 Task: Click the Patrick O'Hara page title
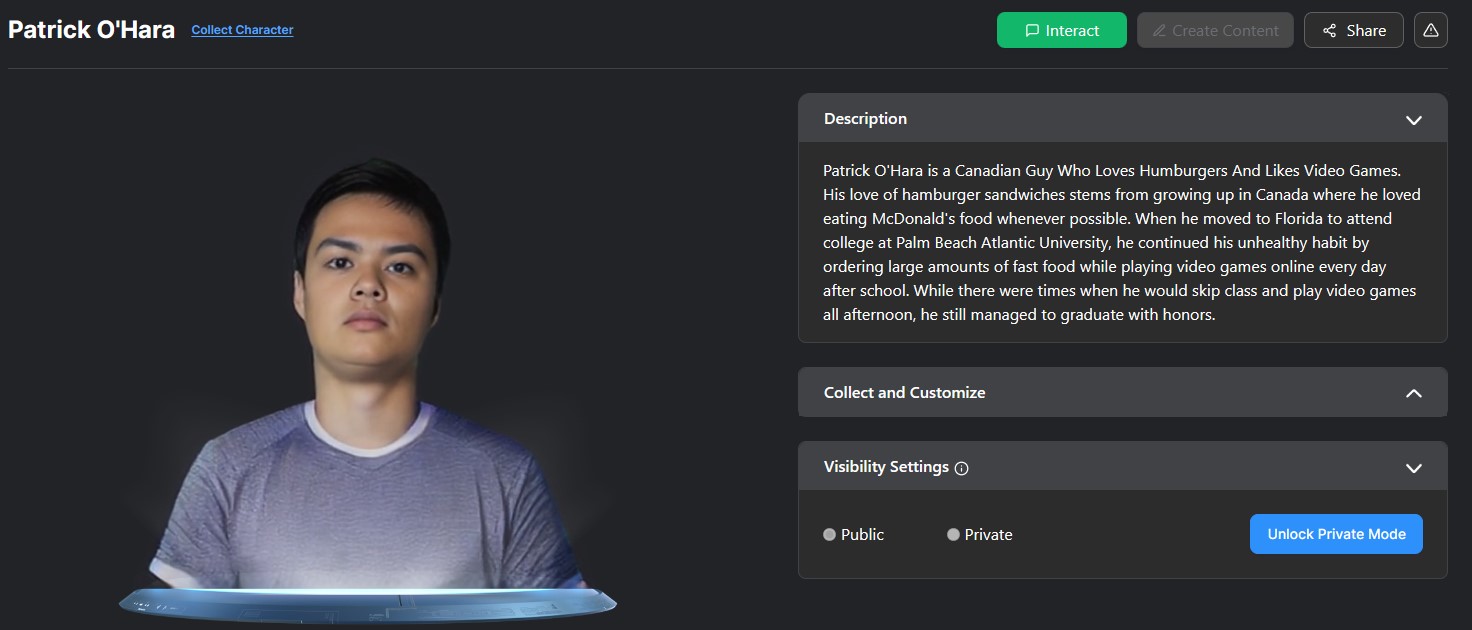click(91, 29)
